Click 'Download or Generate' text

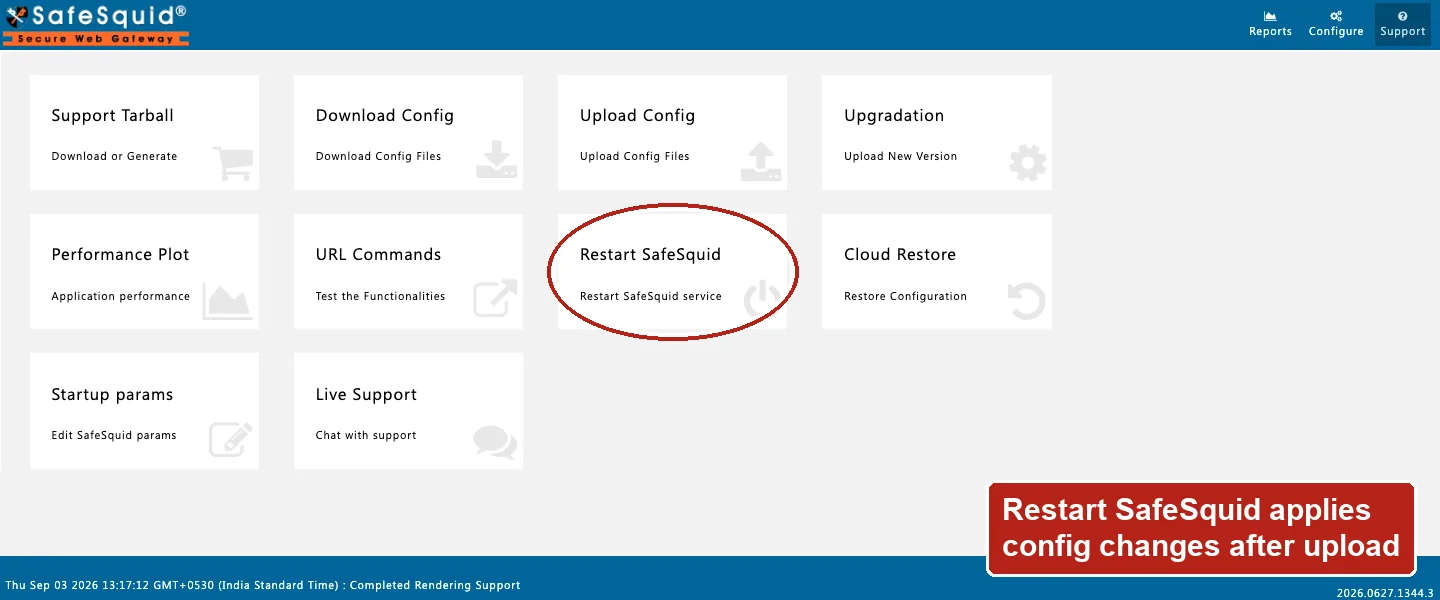(114, 156)
